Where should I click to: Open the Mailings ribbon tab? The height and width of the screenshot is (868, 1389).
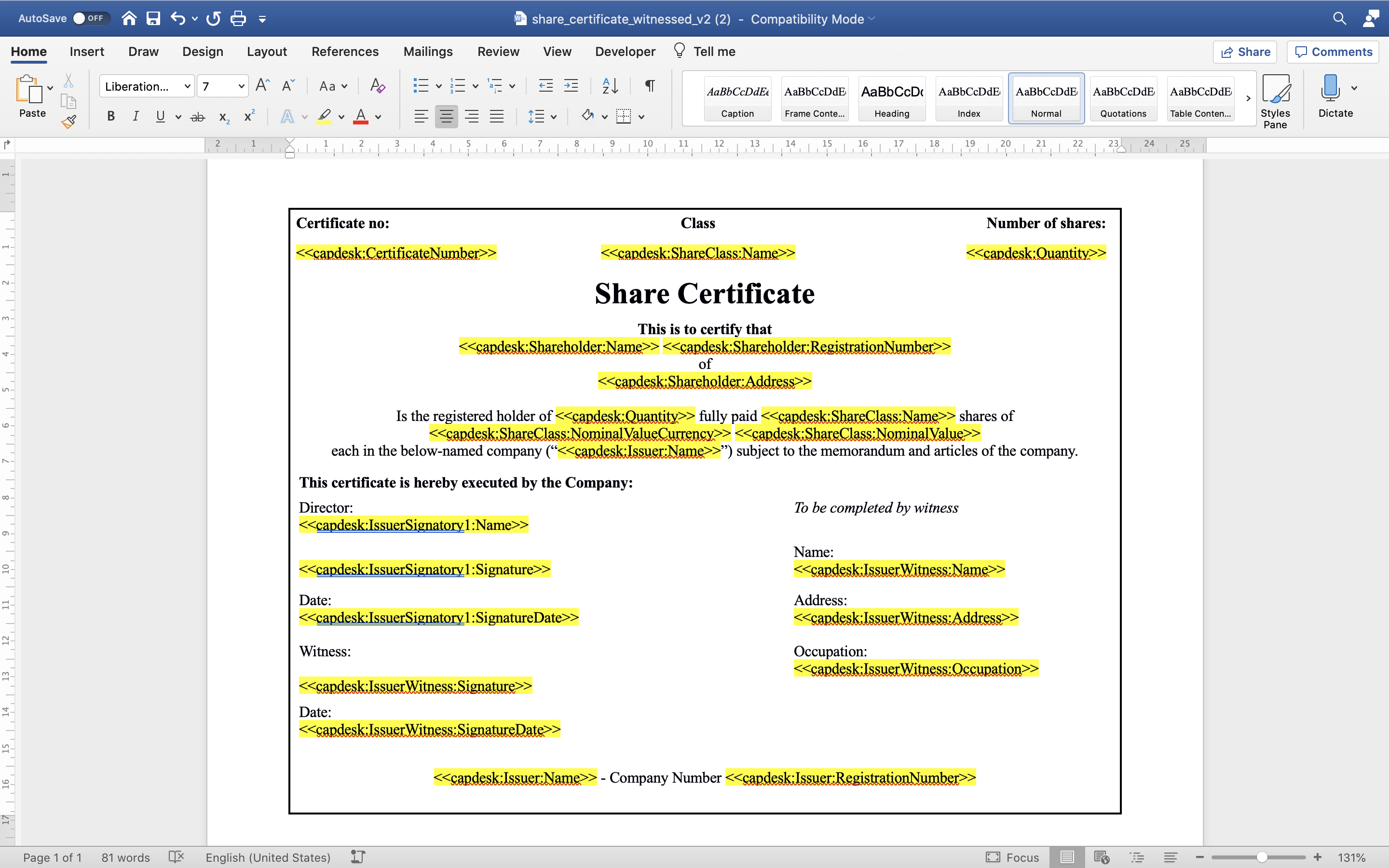[426, 51]
